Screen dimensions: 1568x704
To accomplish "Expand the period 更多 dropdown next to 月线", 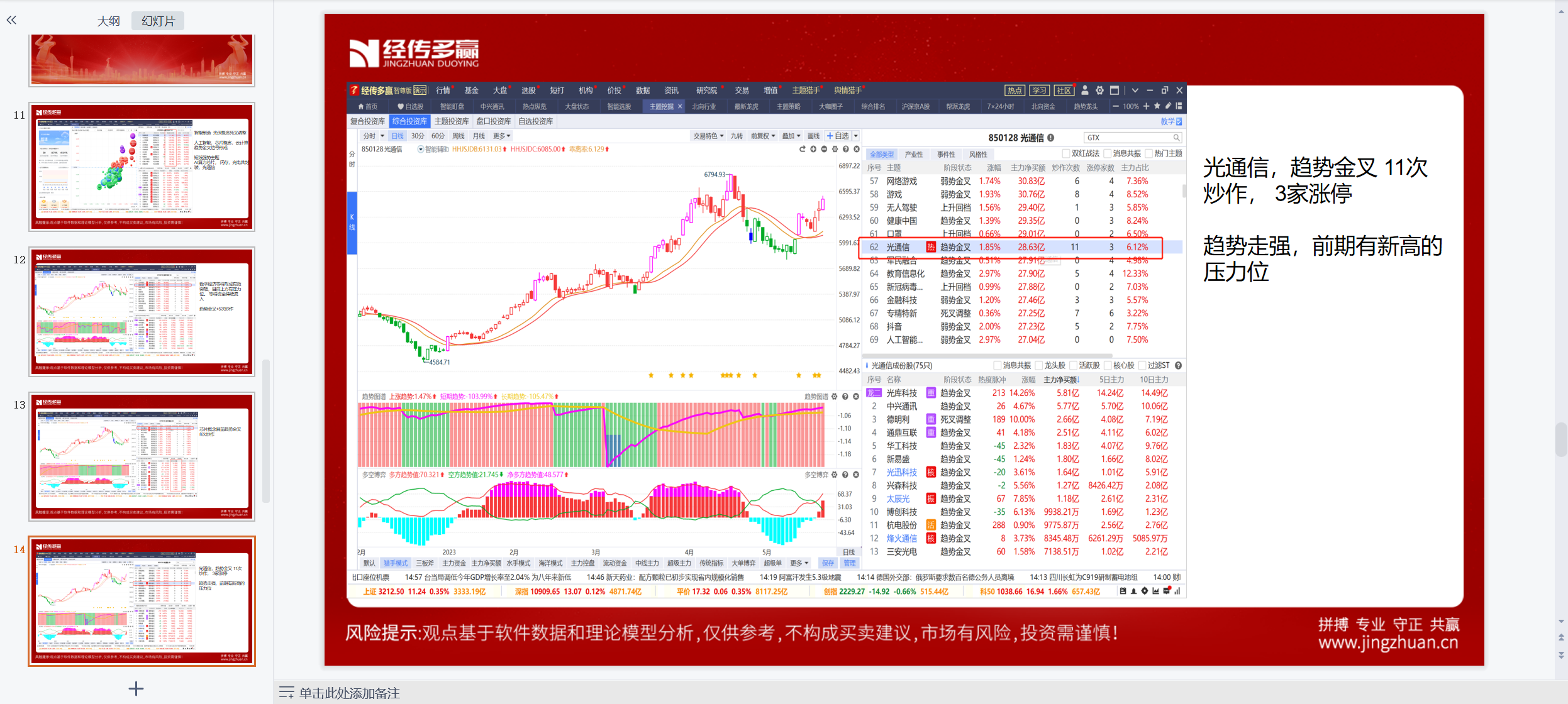I will tap(502, 136).
